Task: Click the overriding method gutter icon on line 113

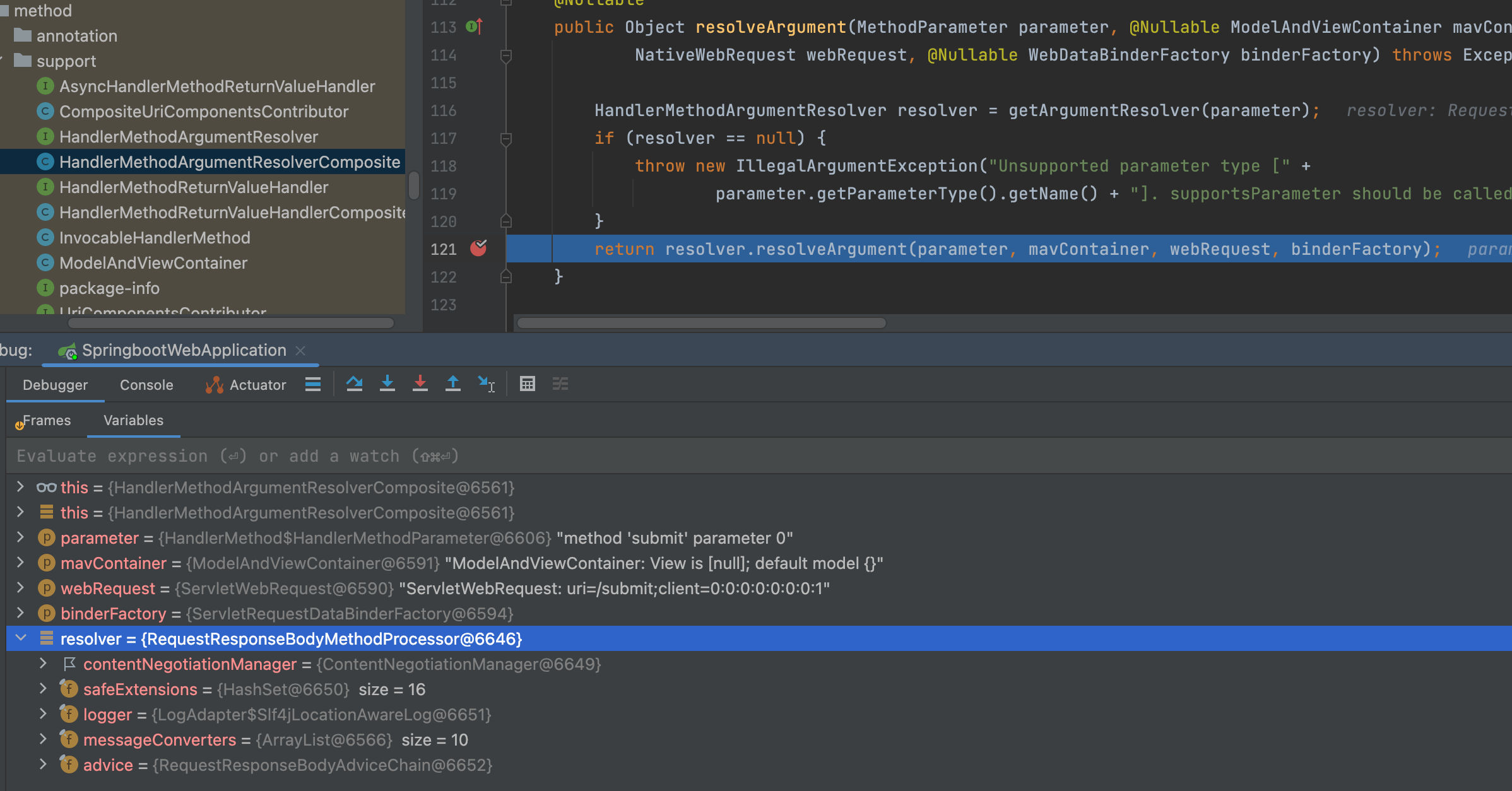Action: [x=474, y=27]
